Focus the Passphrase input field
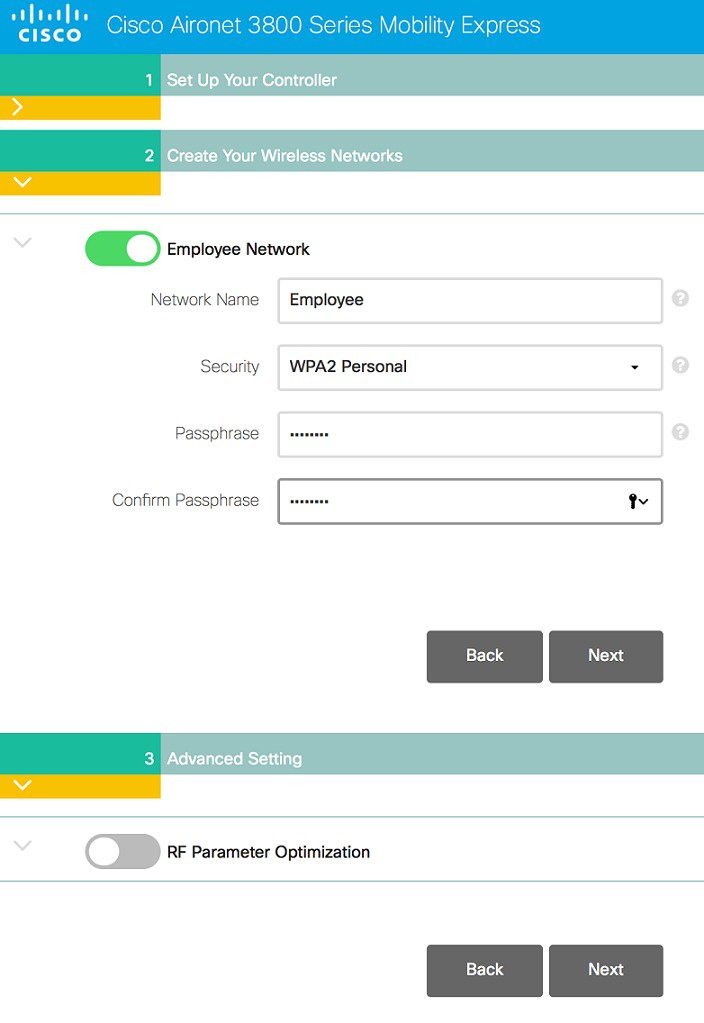The height and width of the screenshot is (1023, 704). (470, 434)
